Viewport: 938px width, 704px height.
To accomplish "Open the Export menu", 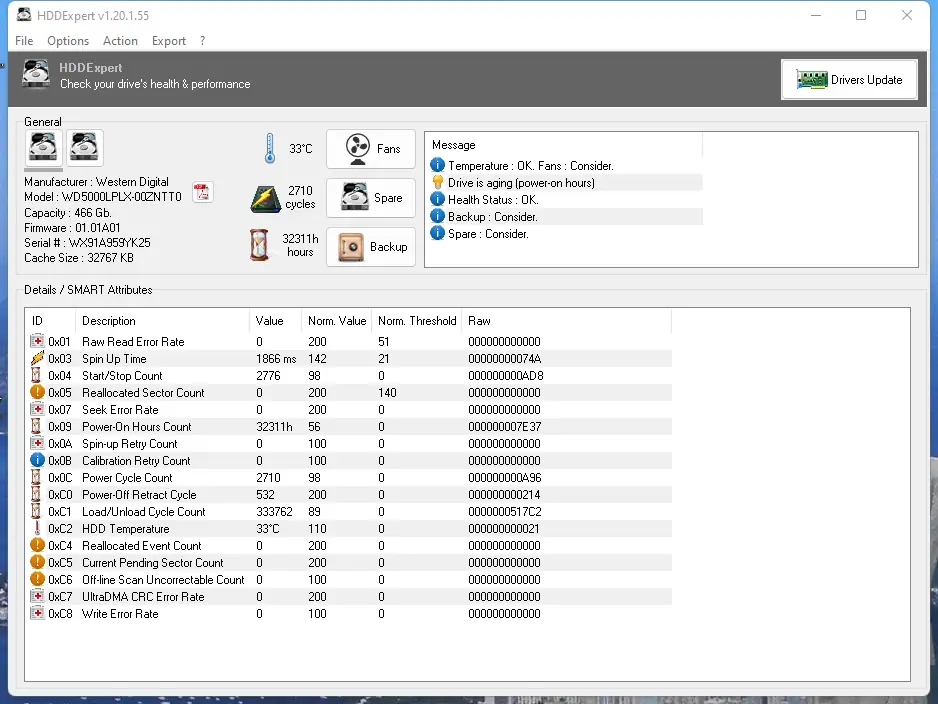I will click(169, 41).
